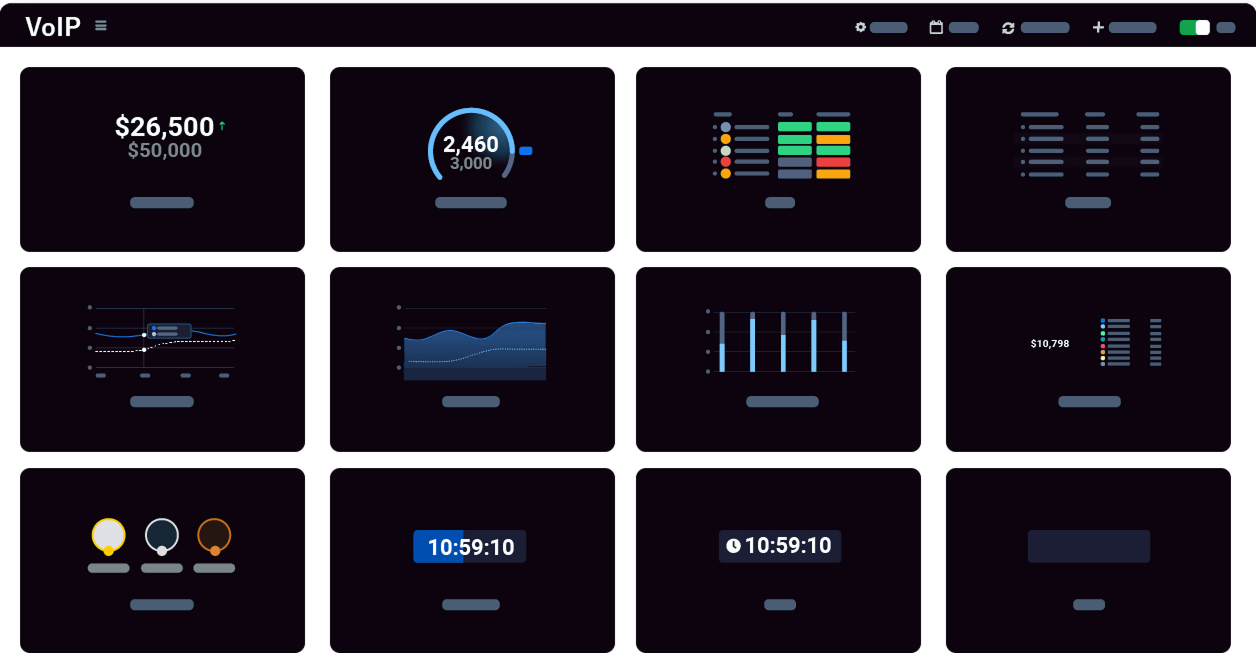Switch off the green toggle in the header
Viewport: 1256px width, 653px height.
point(1195,27)
